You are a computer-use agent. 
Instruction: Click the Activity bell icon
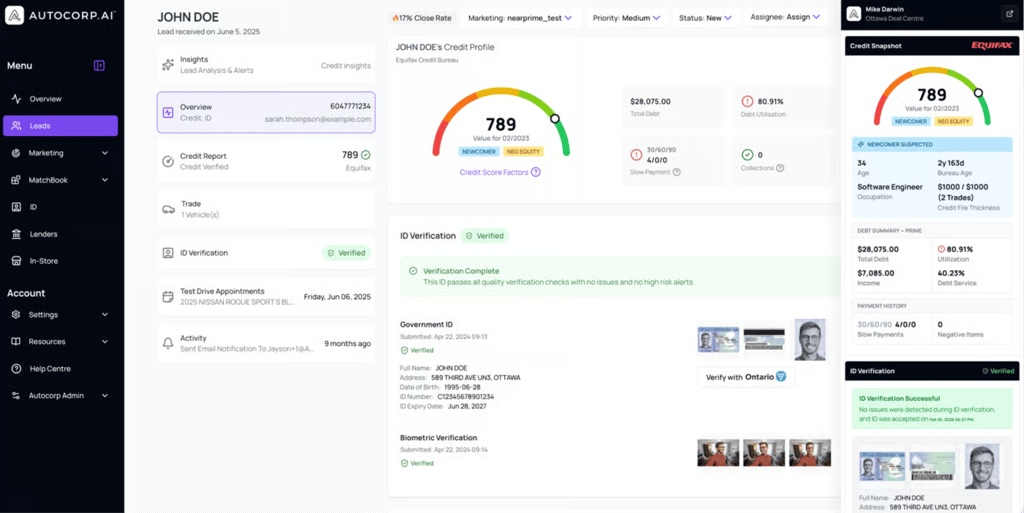tap(168, 343)
